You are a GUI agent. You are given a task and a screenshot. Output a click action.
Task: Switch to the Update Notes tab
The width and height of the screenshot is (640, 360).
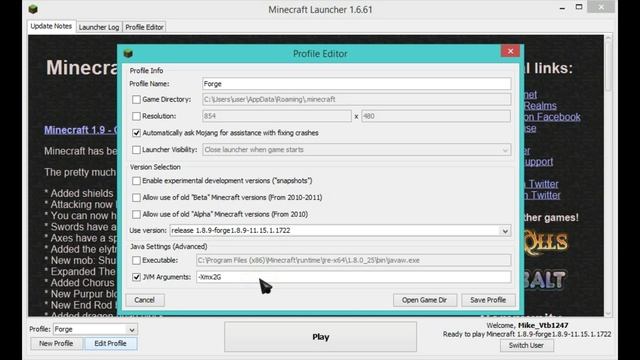(x=51, y=26)
